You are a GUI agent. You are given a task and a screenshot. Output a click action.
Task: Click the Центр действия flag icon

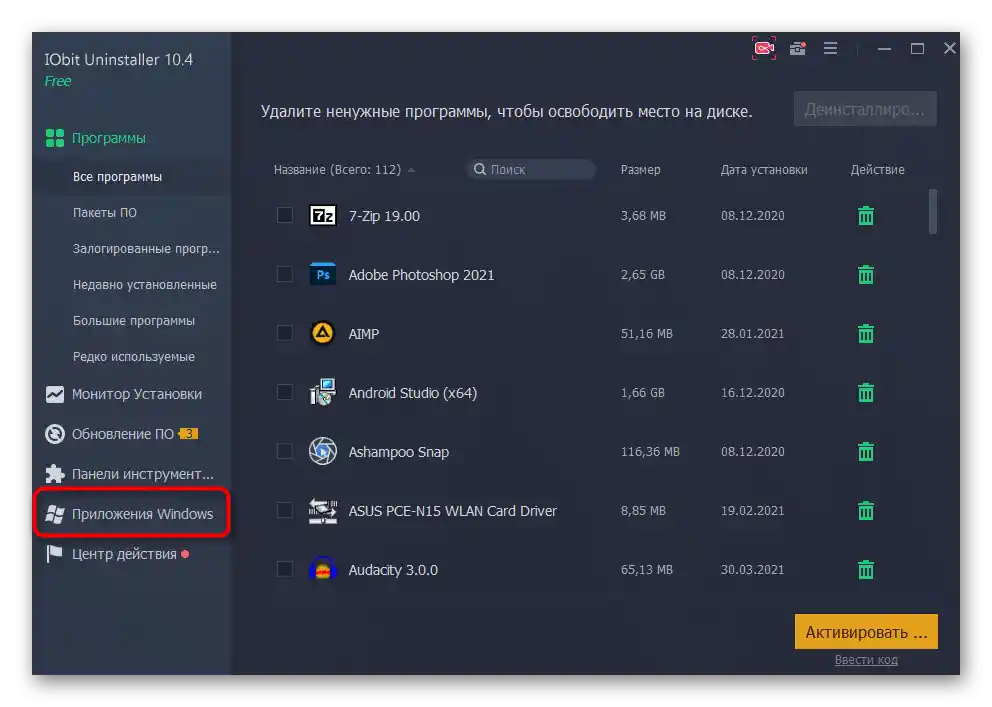click(x=54, y=554)
